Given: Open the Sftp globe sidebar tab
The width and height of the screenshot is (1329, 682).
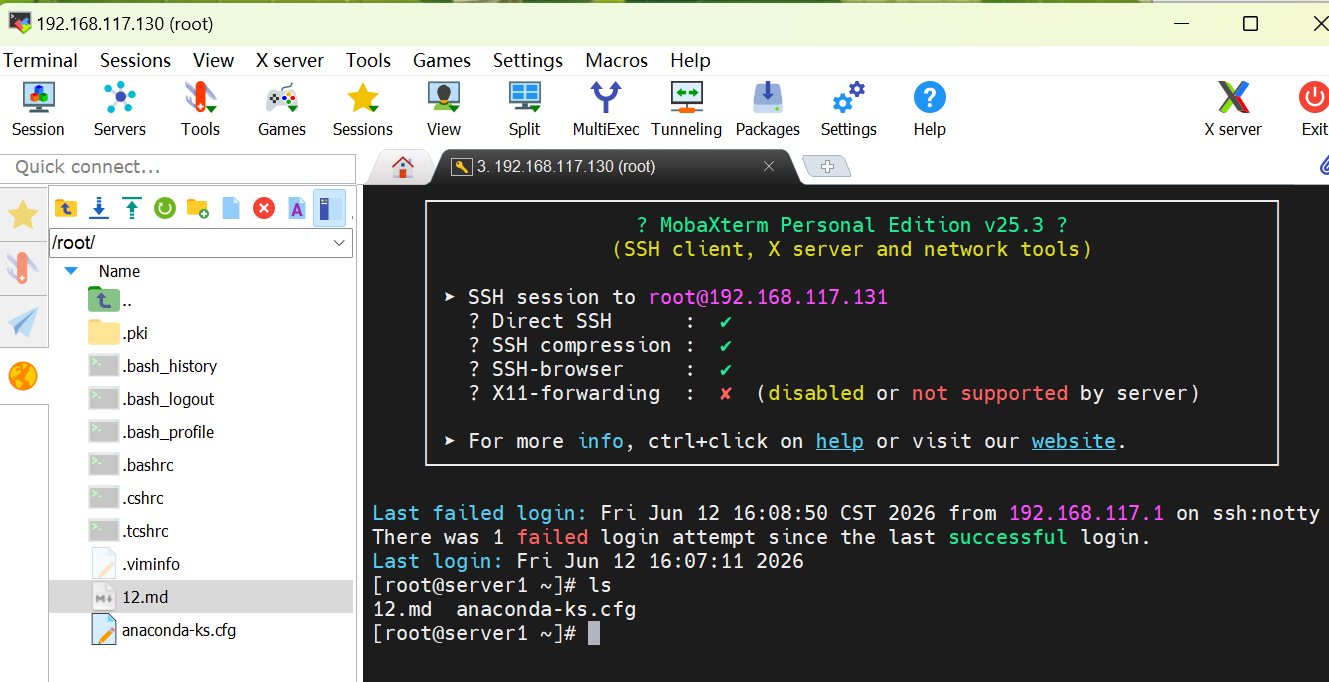Looking at the screenshot, I should point(23,376).
